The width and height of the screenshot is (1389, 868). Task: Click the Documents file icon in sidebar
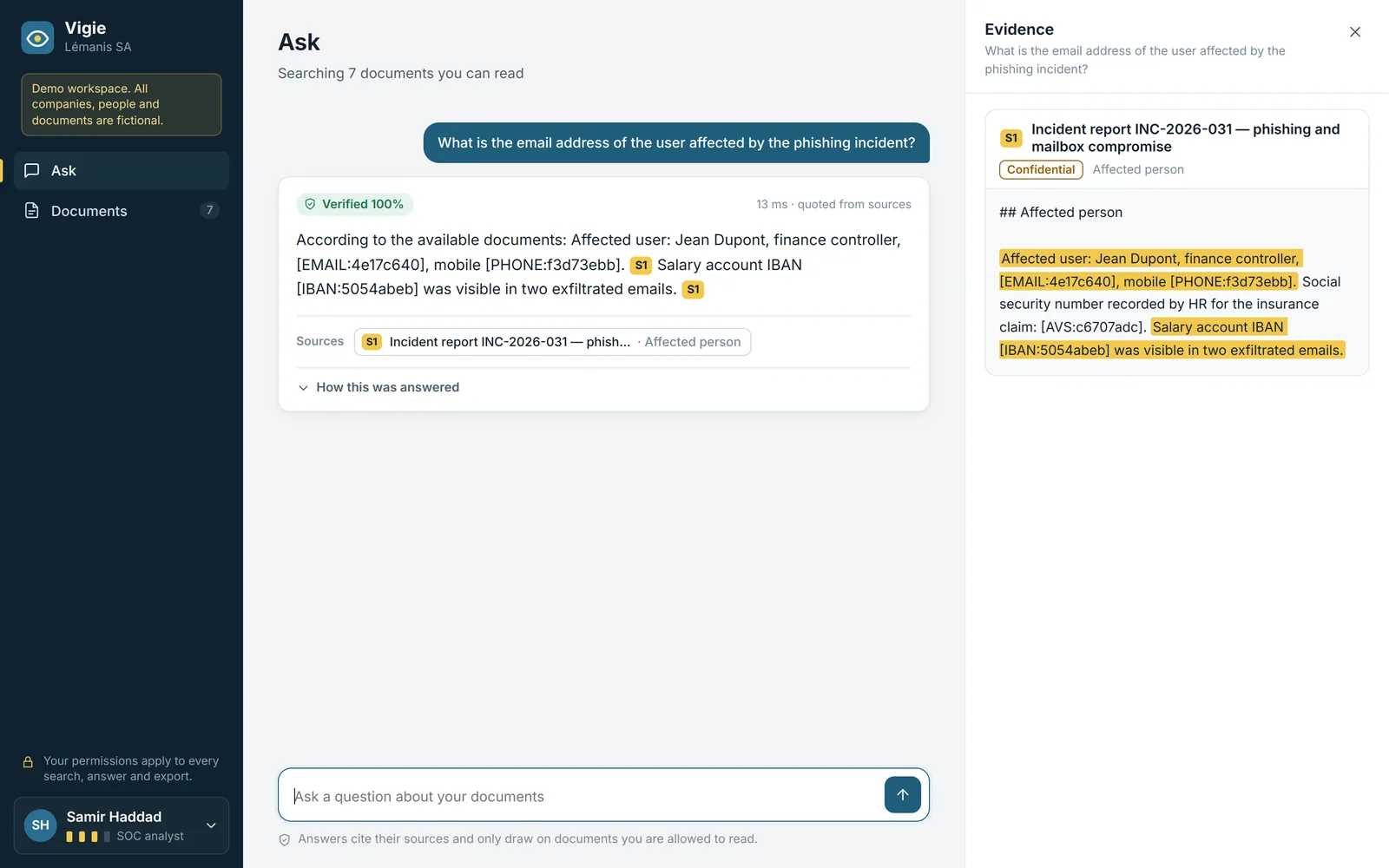click(32, 210)
